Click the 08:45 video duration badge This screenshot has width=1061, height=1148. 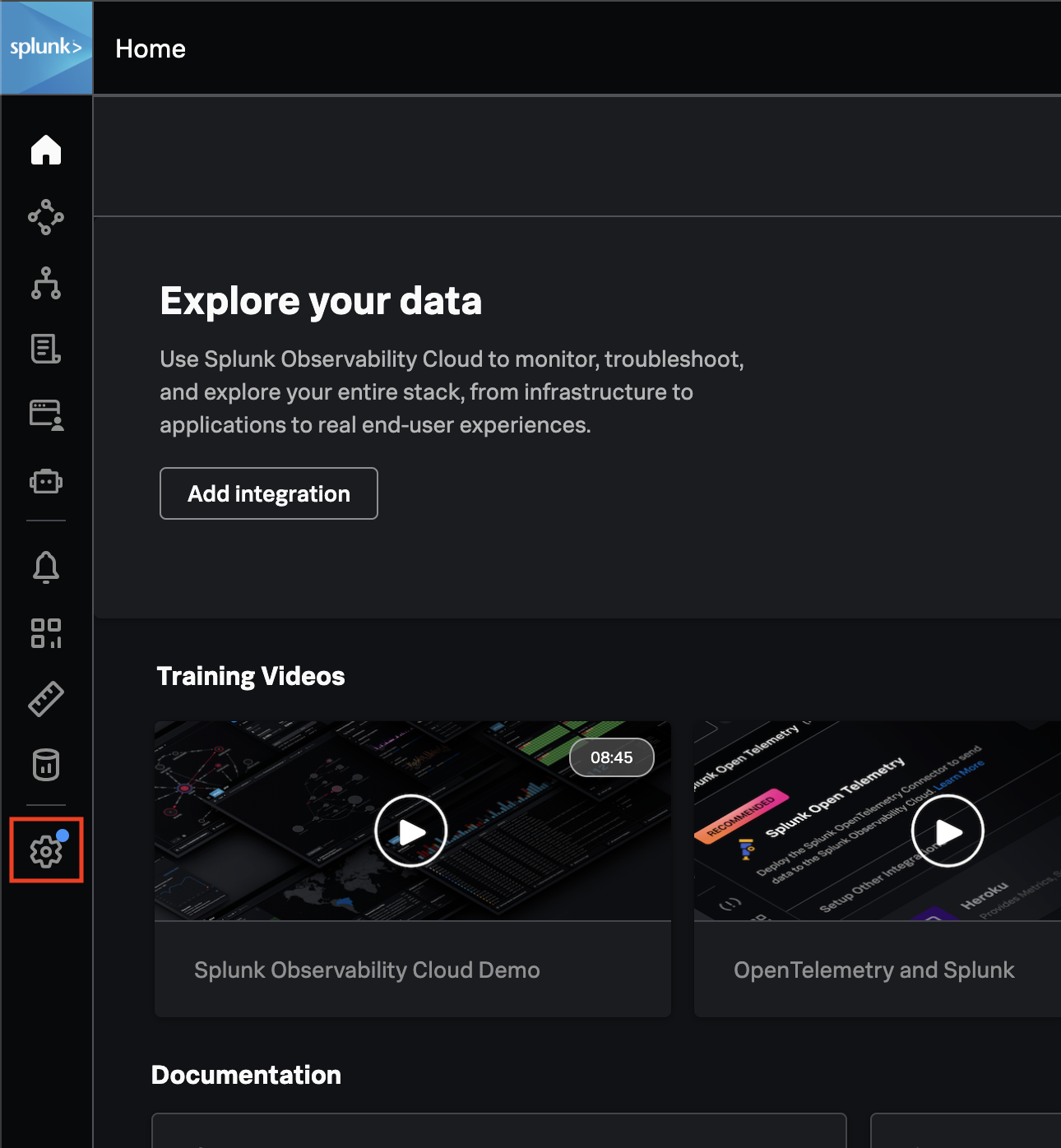click(612, 757)
